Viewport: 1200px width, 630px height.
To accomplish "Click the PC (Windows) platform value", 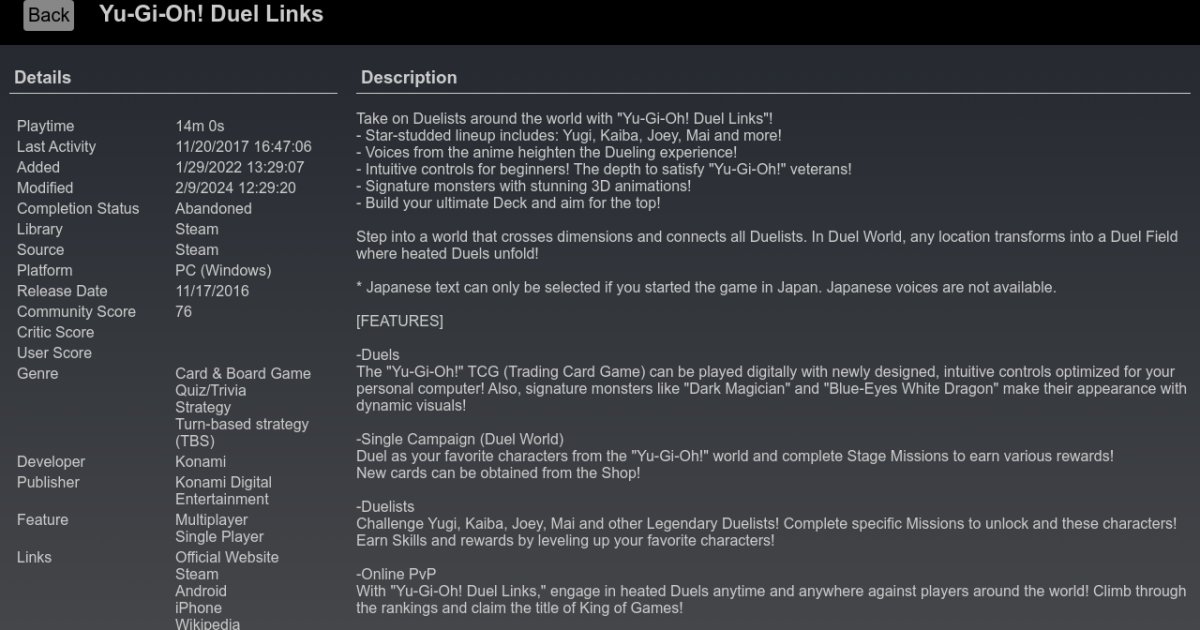I will (x=223, y=270).
